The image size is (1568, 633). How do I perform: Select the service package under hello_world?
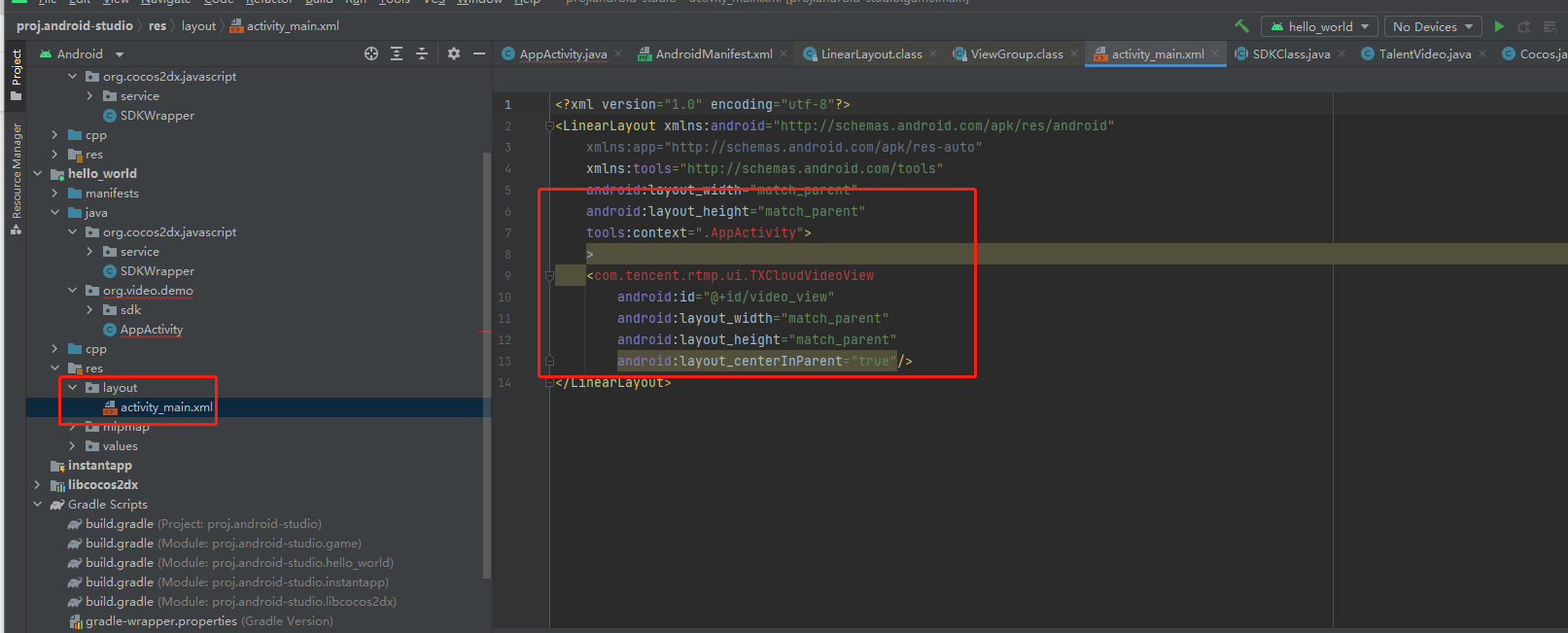coord(140,252)
